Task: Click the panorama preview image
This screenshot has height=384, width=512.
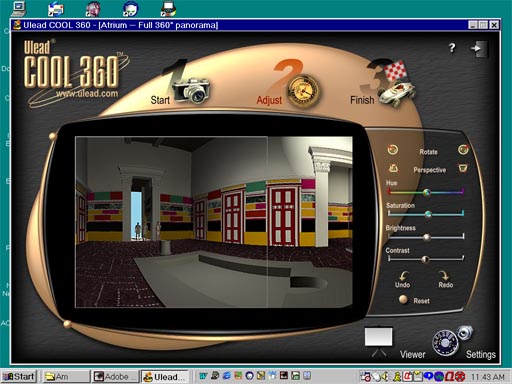Action: [x=214, y=222]
